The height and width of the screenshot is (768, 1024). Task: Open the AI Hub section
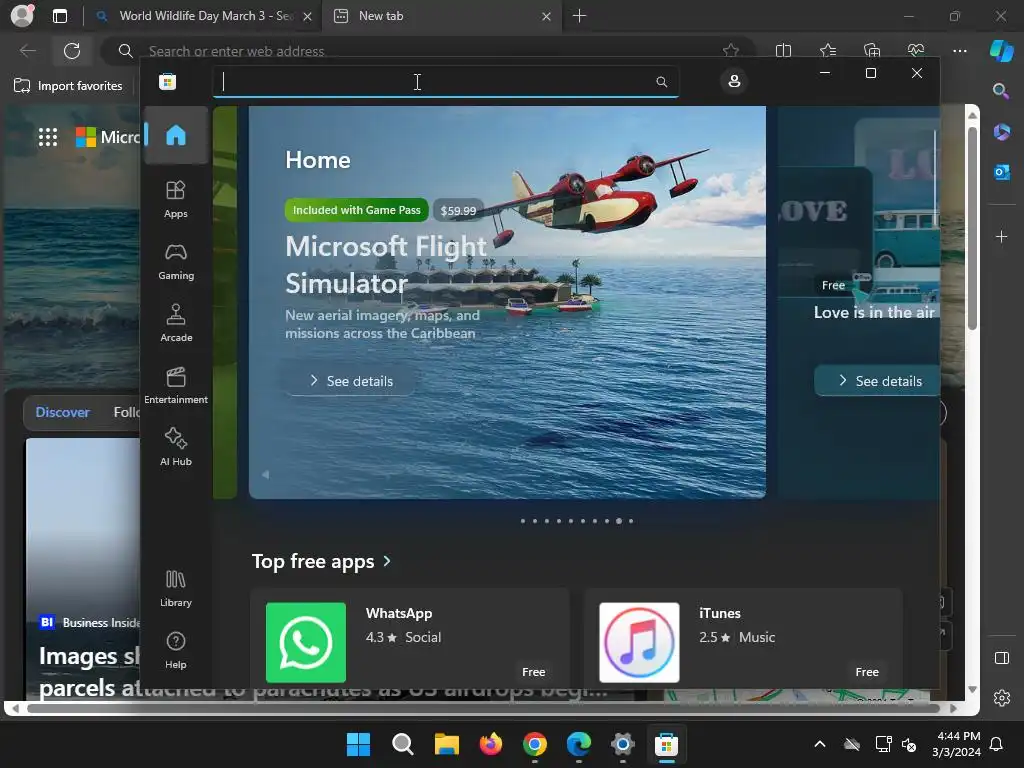click(176, 447)
